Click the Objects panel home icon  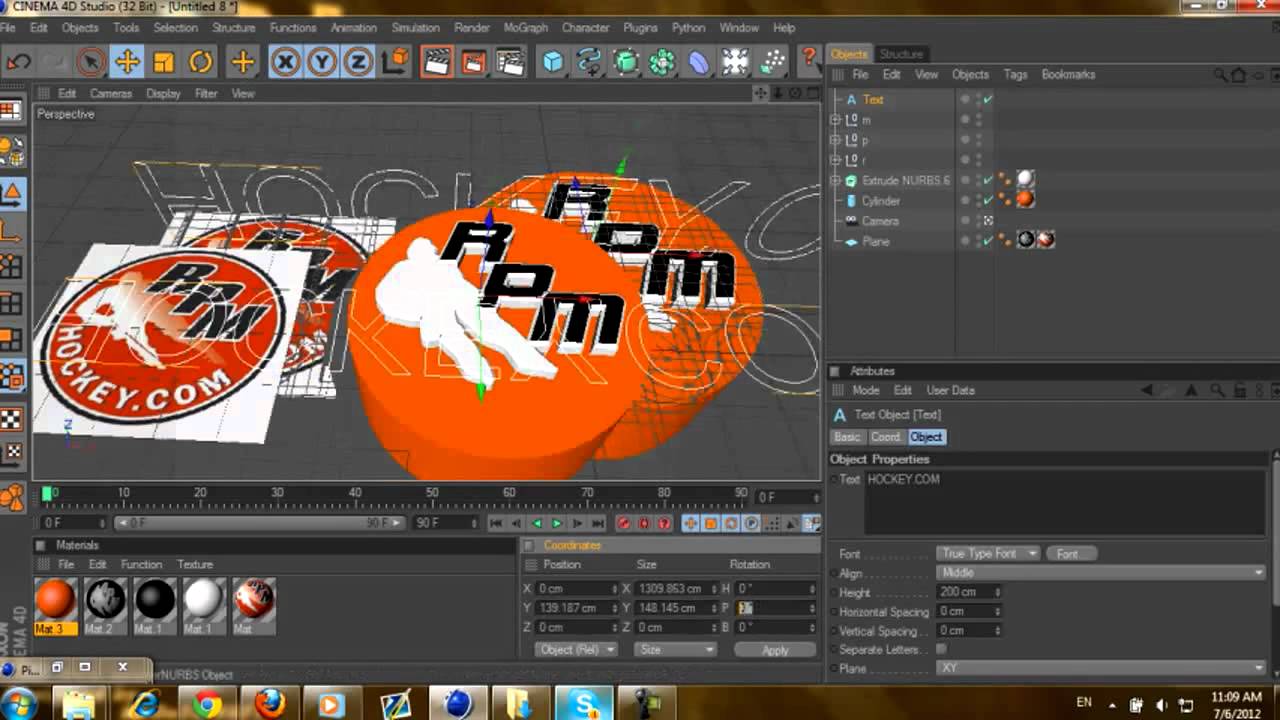tap(1238, 75)
